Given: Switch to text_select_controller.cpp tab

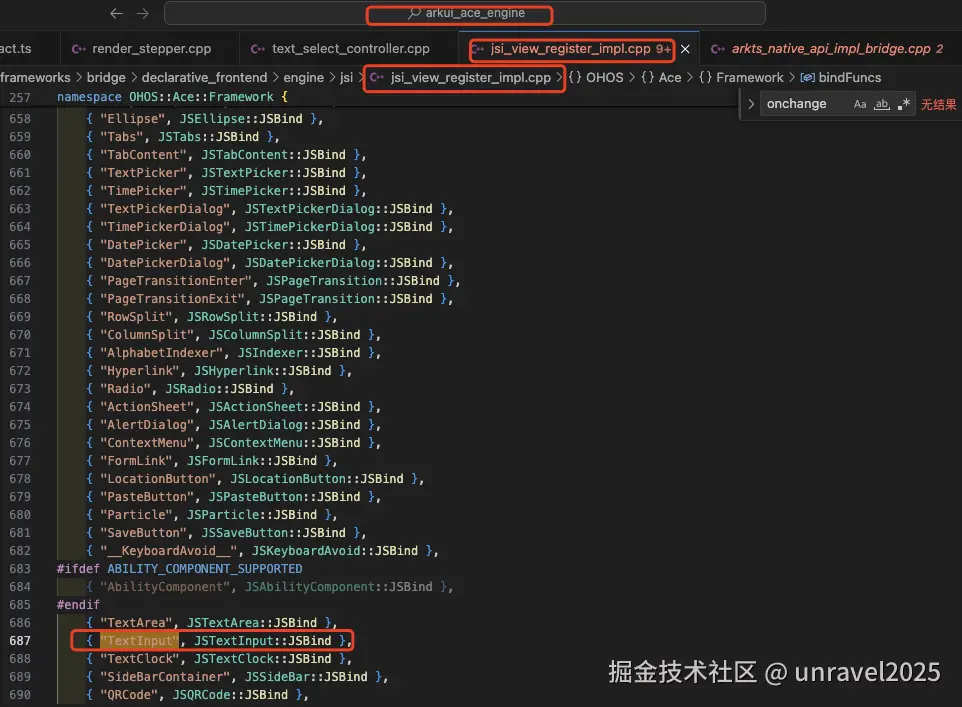Looking at the screenshot, I should pos(350,49).
